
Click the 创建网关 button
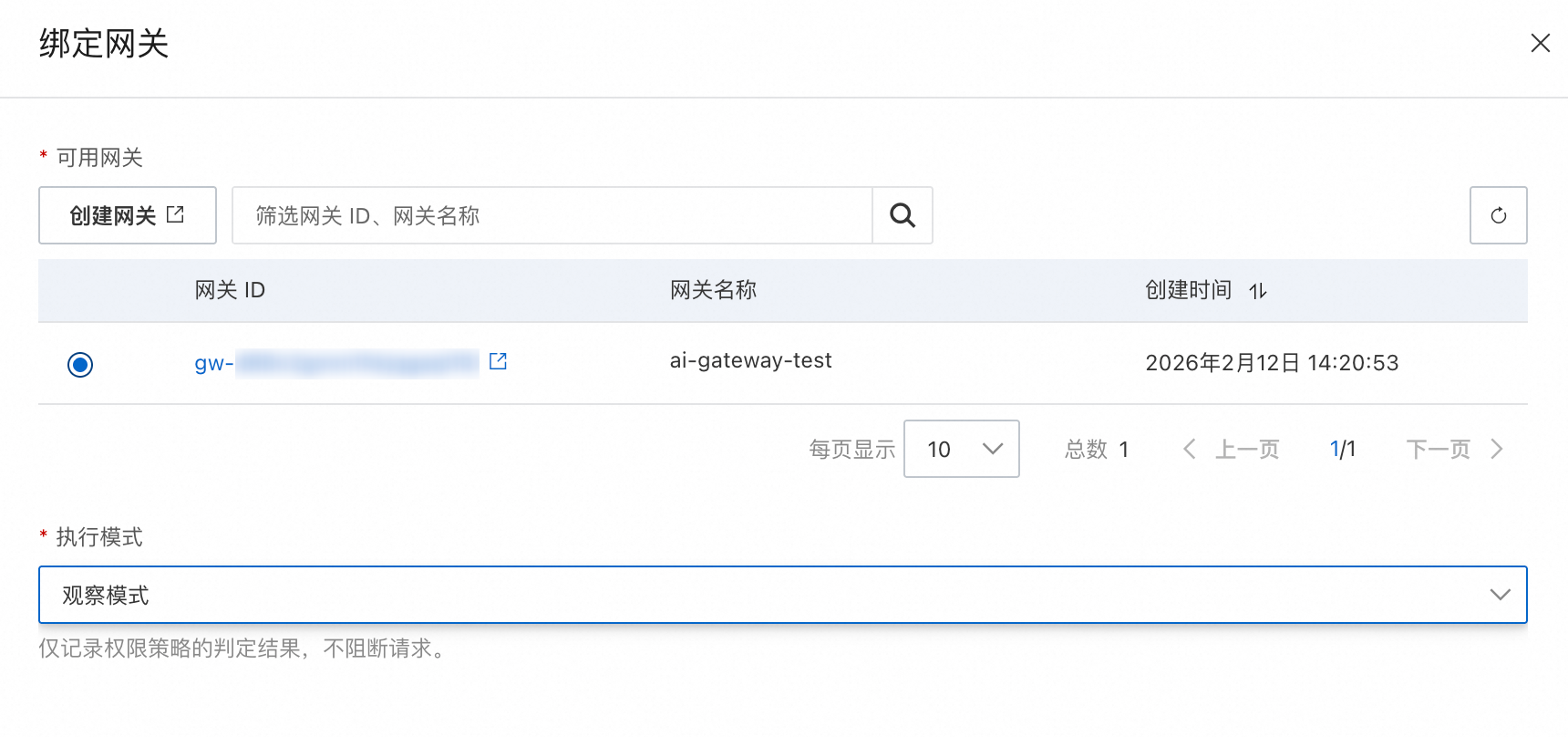pyautogui.click(x=127, y=215)
